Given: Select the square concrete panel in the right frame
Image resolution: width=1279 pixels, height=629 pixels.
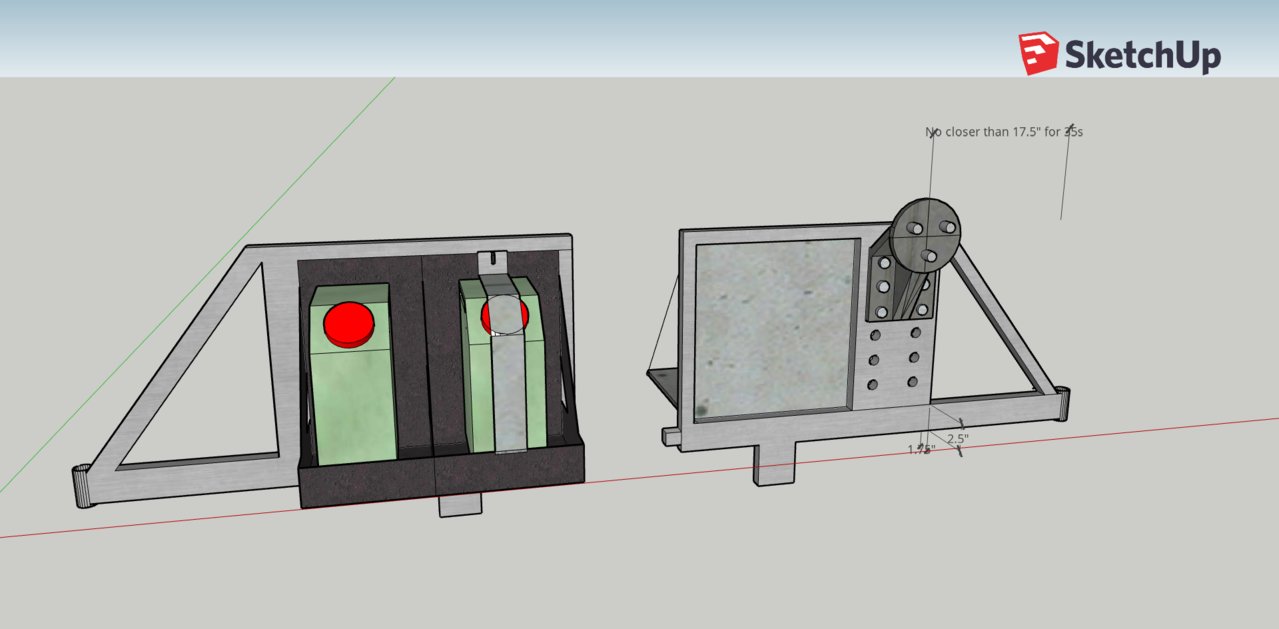Looking at the screenshot, I should pos(775,329).
